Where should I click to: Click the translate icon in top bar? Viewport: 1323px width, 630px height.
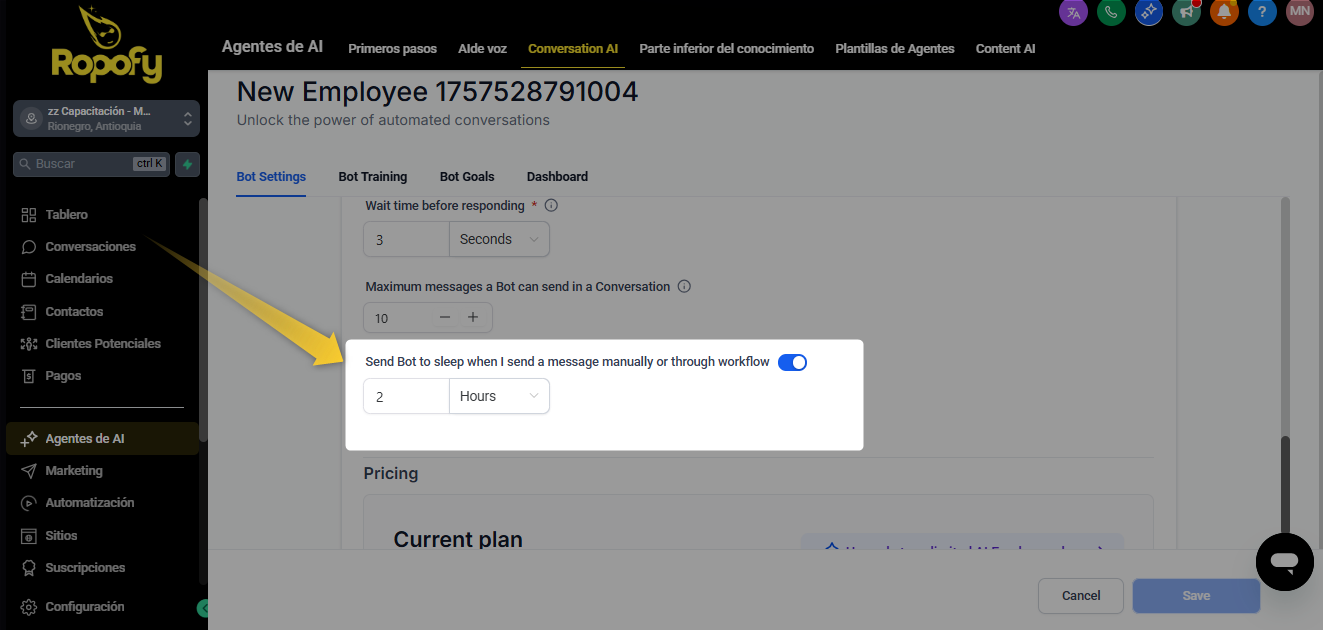pos(1073,12)
